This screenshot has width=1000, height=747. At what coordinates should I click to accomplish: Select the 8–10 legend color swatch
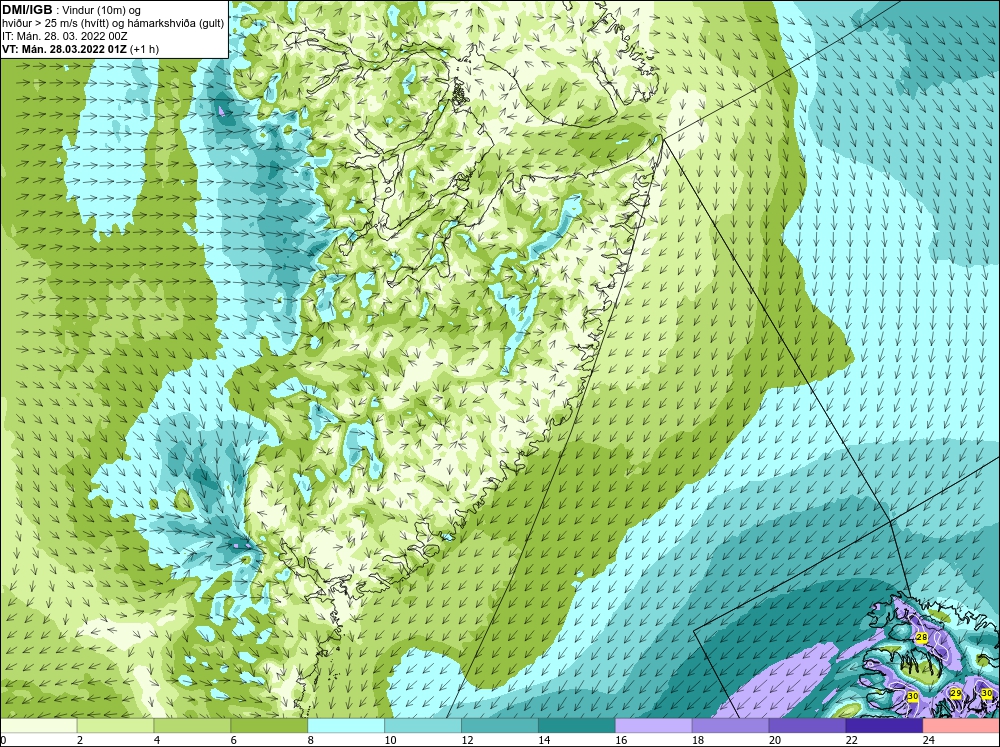tap(346, 725)
